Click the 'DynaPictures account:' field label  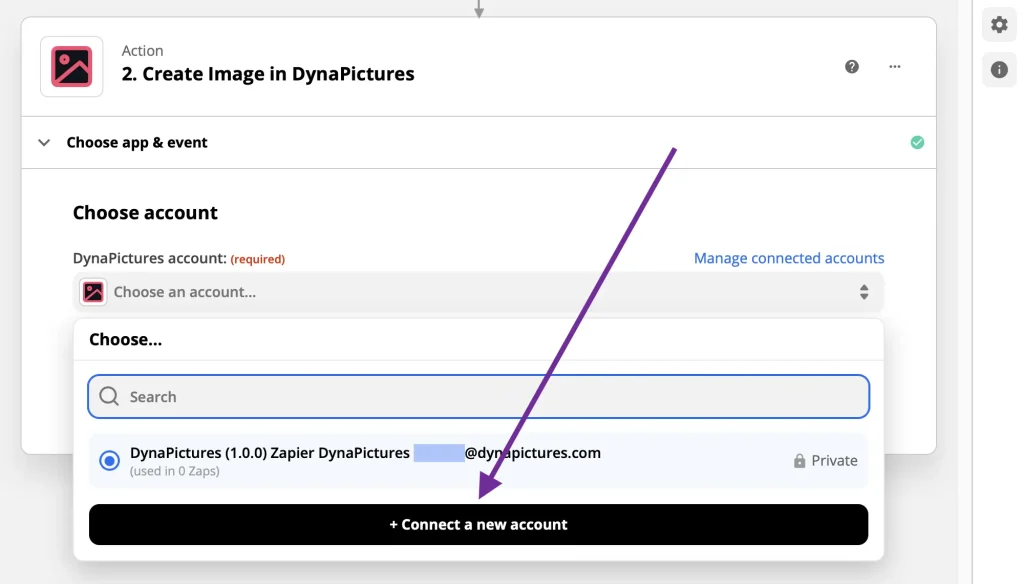point(150,258)
